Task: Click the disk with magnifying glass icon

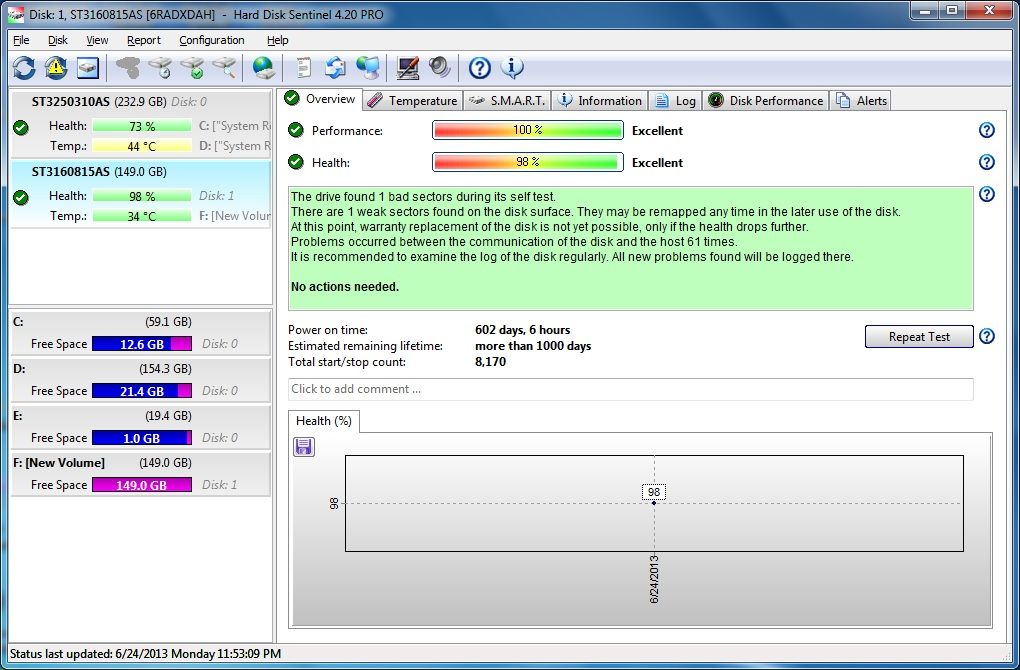Action: tap(224, 68)
